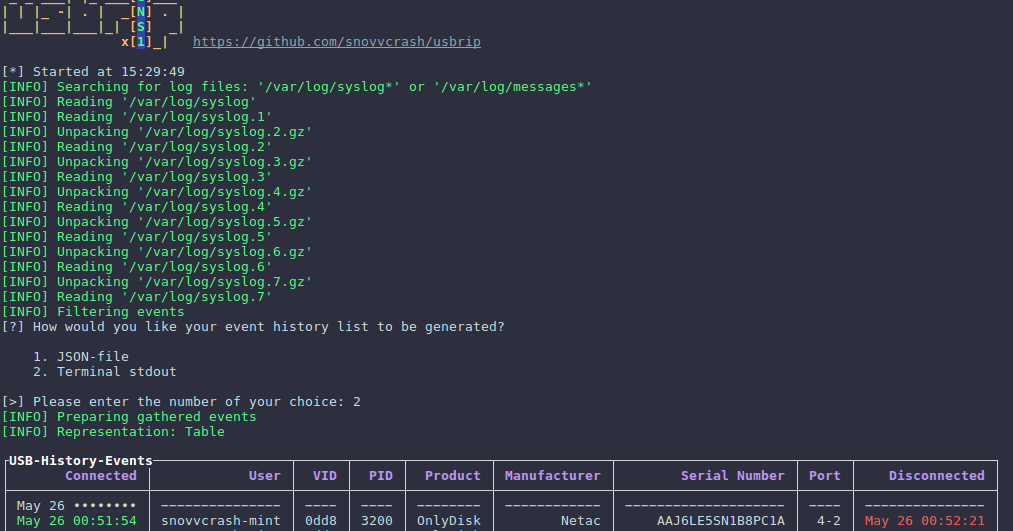Click the Unpacking syslog.2.gz log line

(157, 132)
